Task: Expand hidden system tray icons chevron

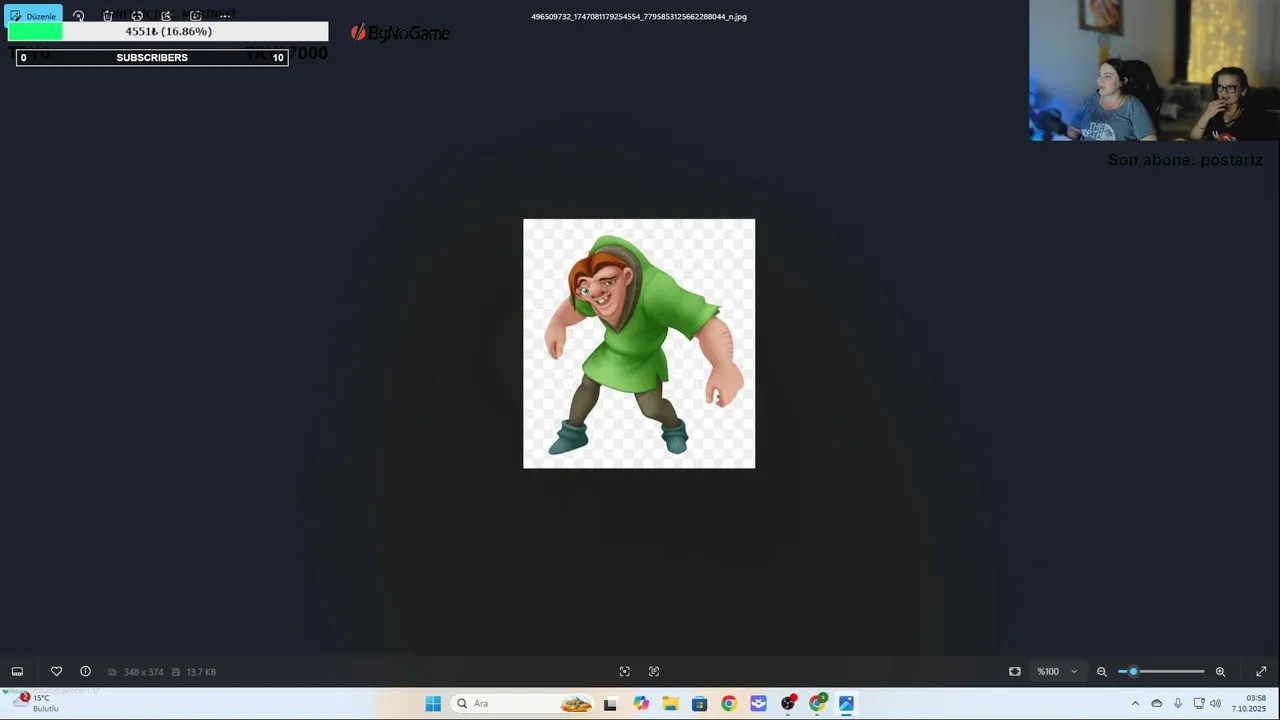Action: click(x=1135, y=704)
